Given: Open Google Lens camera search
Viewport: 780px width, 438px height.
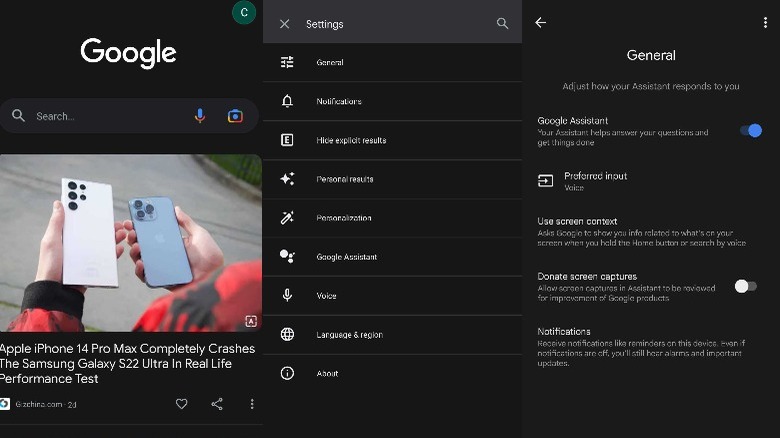Looking at the screenshot, I should [235, 116].
